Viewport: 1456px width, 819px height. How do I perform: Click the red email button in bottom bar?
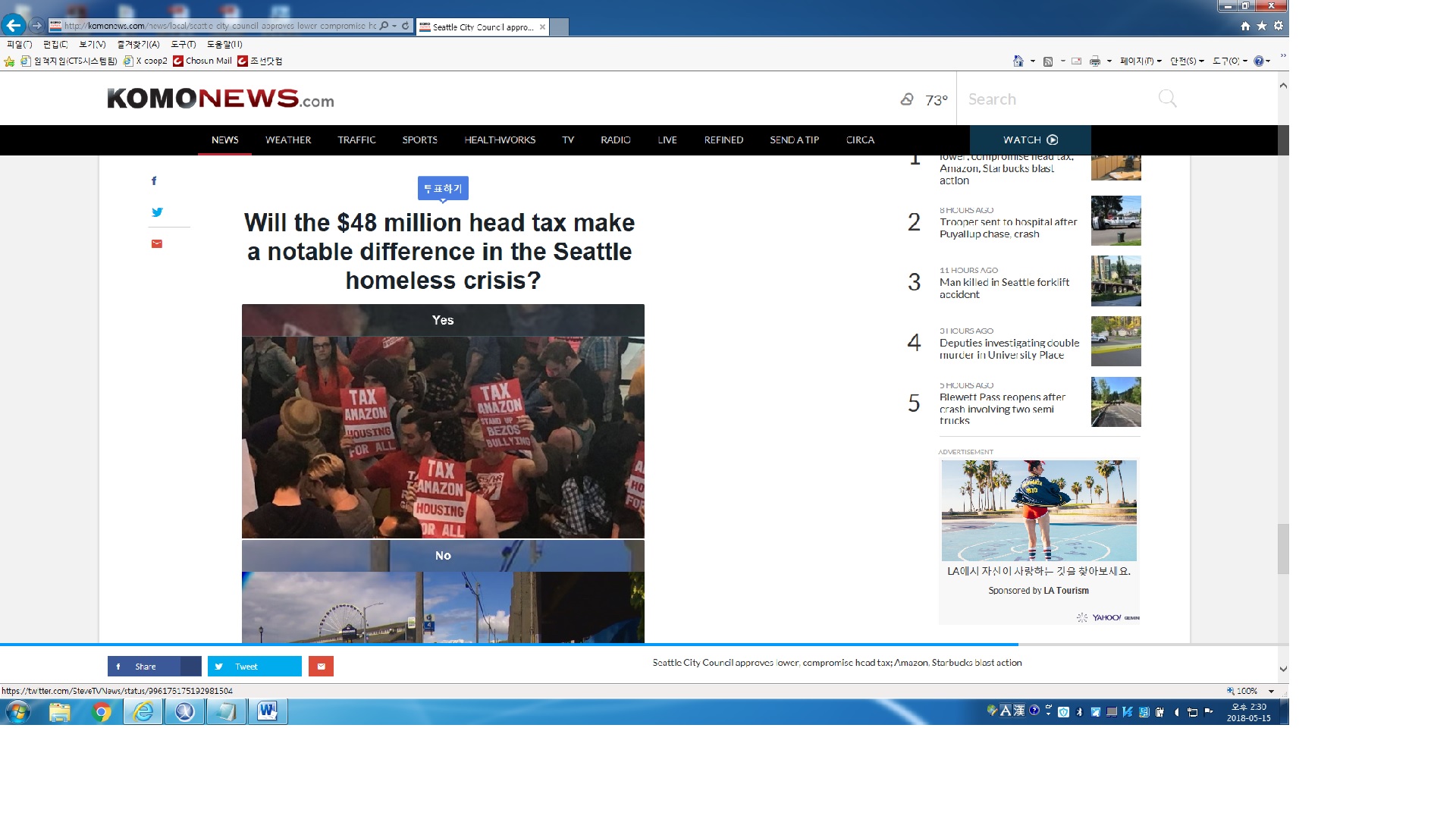(321, 667)
